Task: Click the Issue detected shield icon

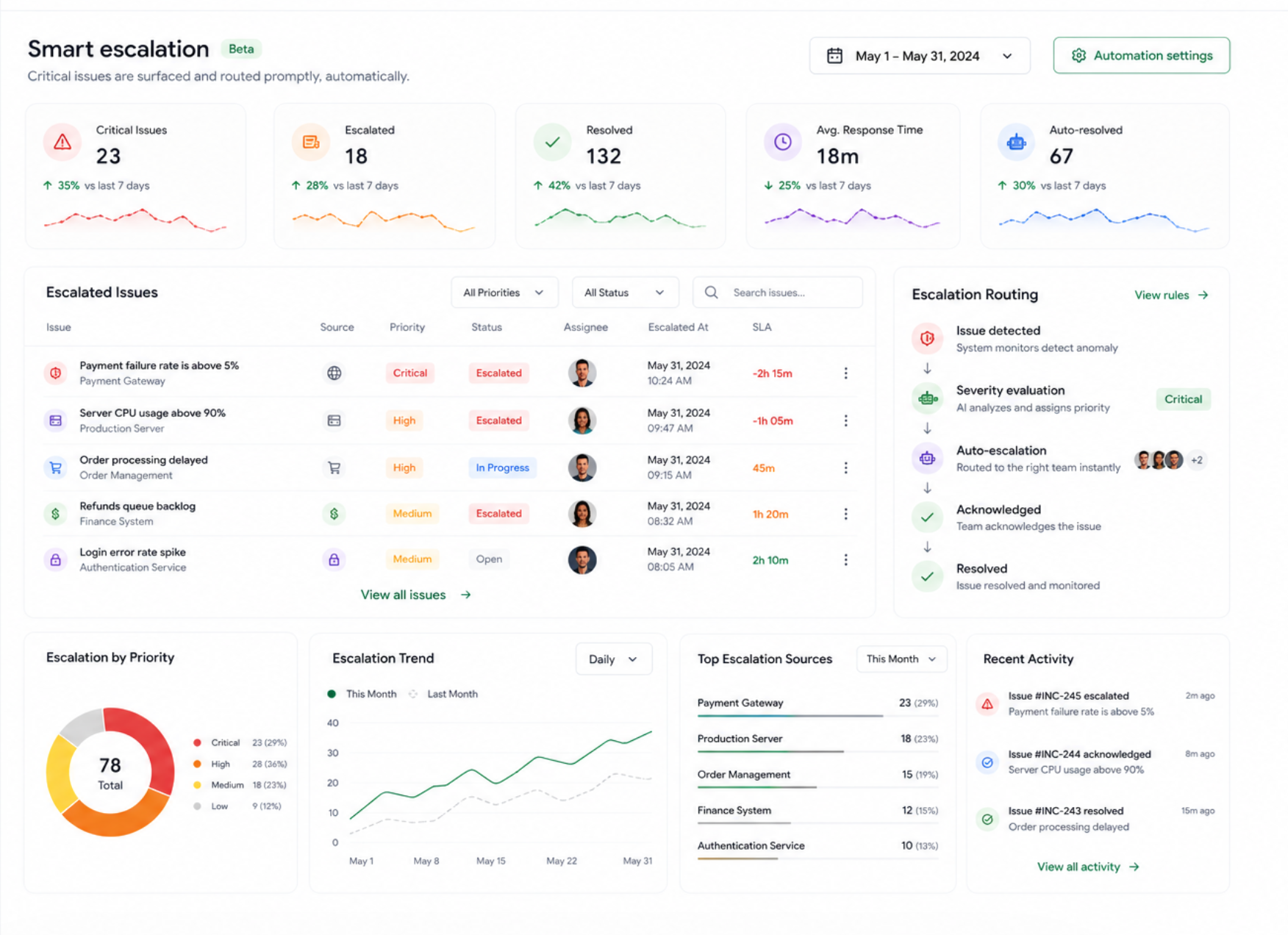Action: tap(927, 338)
